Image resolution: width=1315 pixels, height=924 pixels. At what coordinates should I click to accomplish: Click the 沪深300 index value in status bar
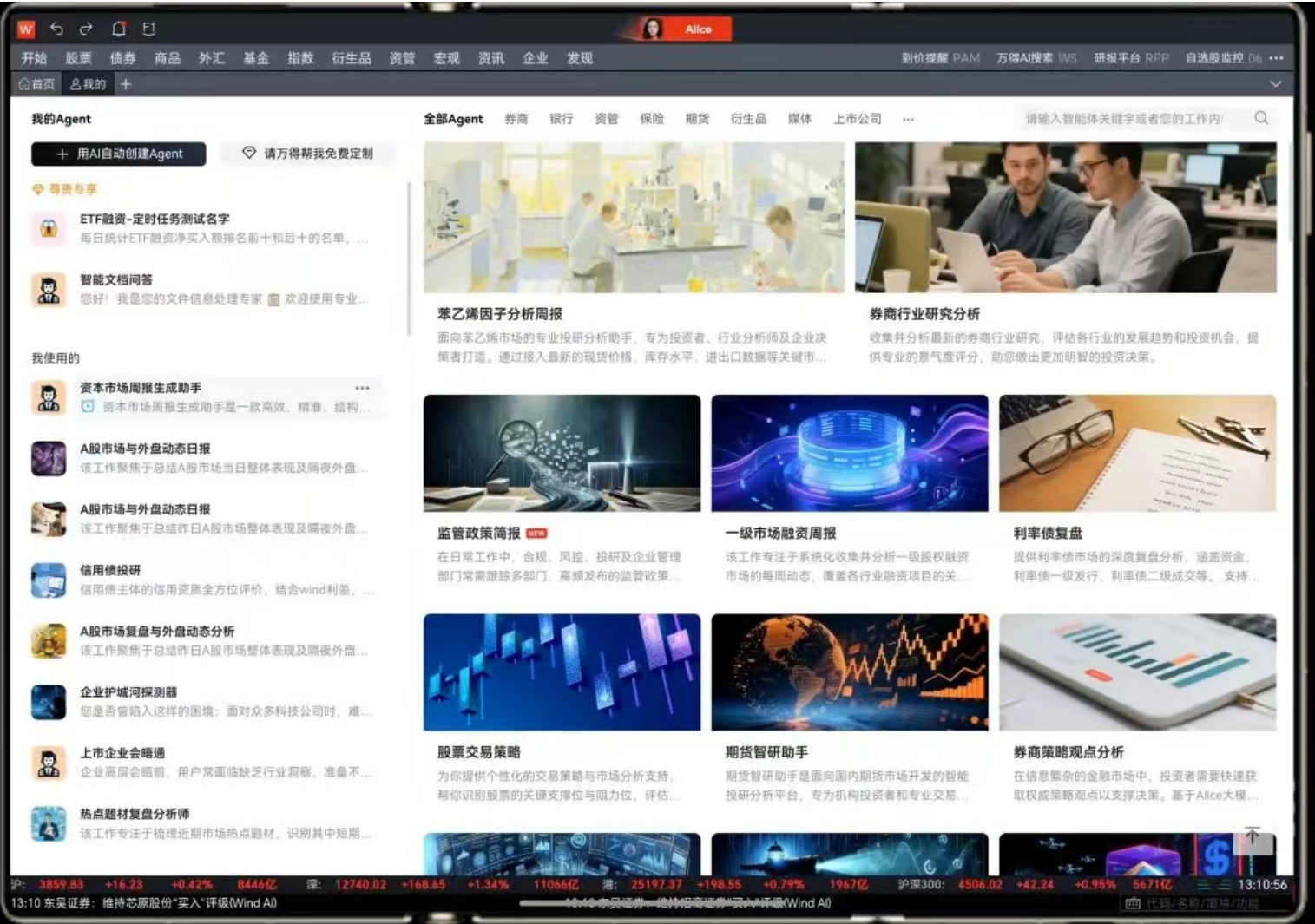pyautogui.click(x=980, y=885)
